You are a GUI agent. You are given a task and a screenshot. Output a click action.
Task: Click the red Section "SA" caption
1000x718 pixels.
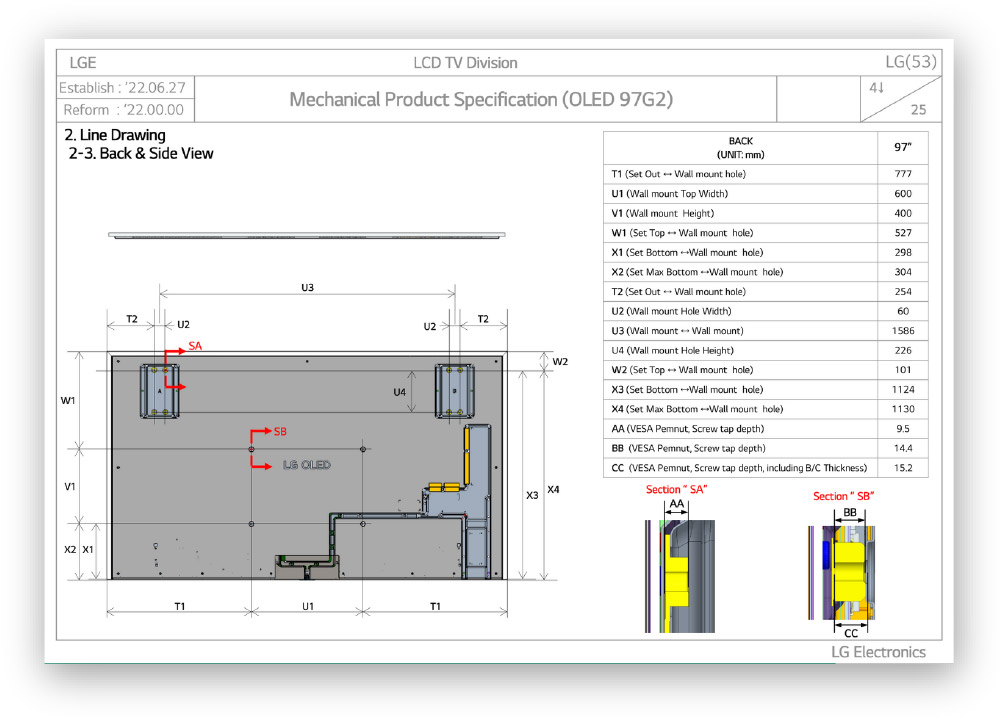click(676, 490)
